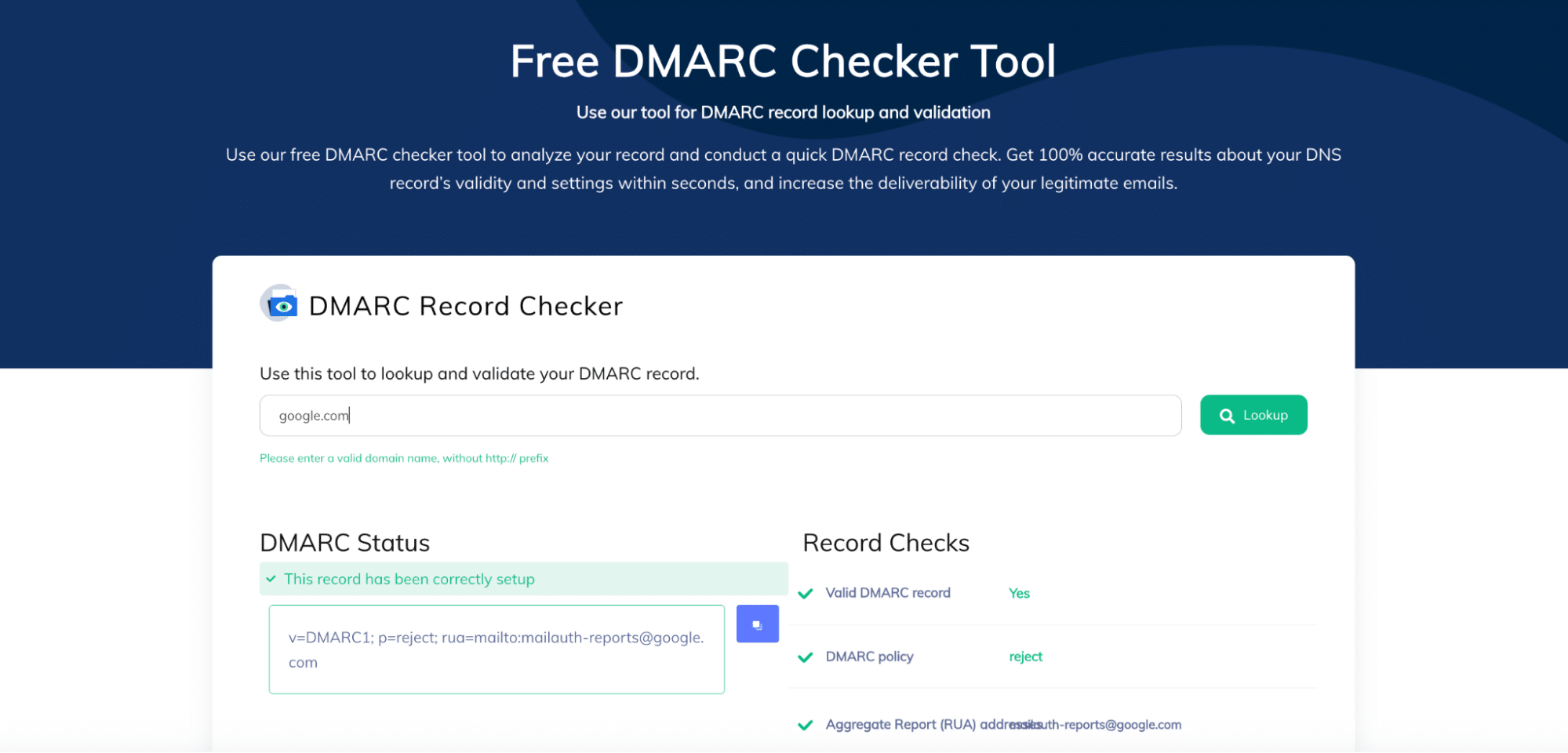Click the magnifier icon in Lookup button
Image resolution: width=1568 pixels, height=753 pixels.
1227,416
